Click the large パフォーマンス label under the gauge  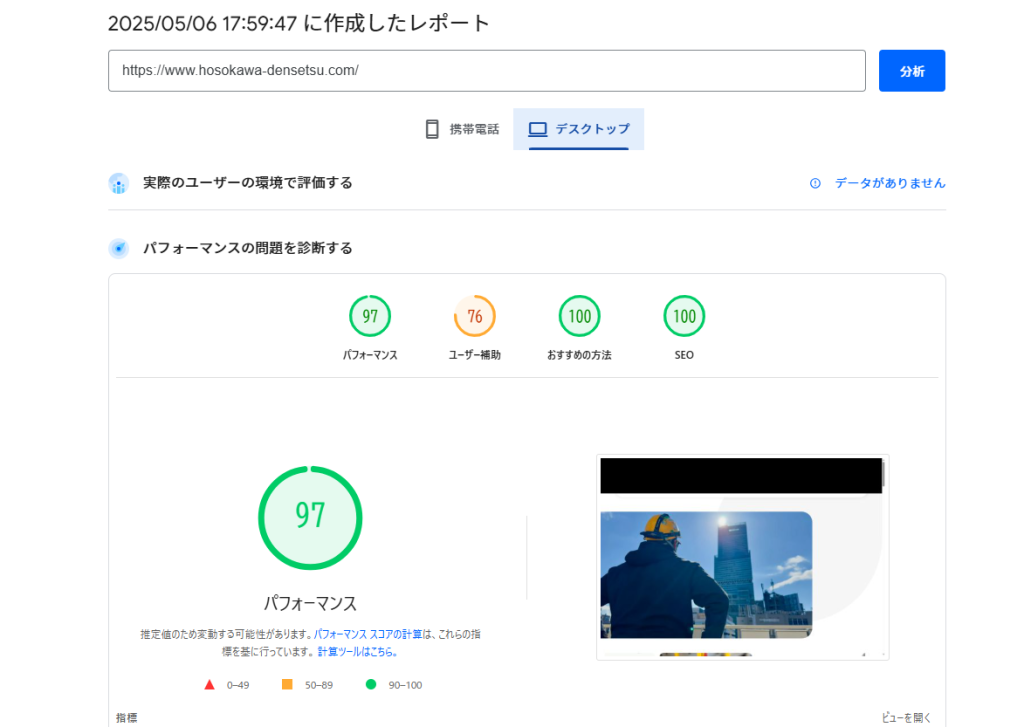310,603
